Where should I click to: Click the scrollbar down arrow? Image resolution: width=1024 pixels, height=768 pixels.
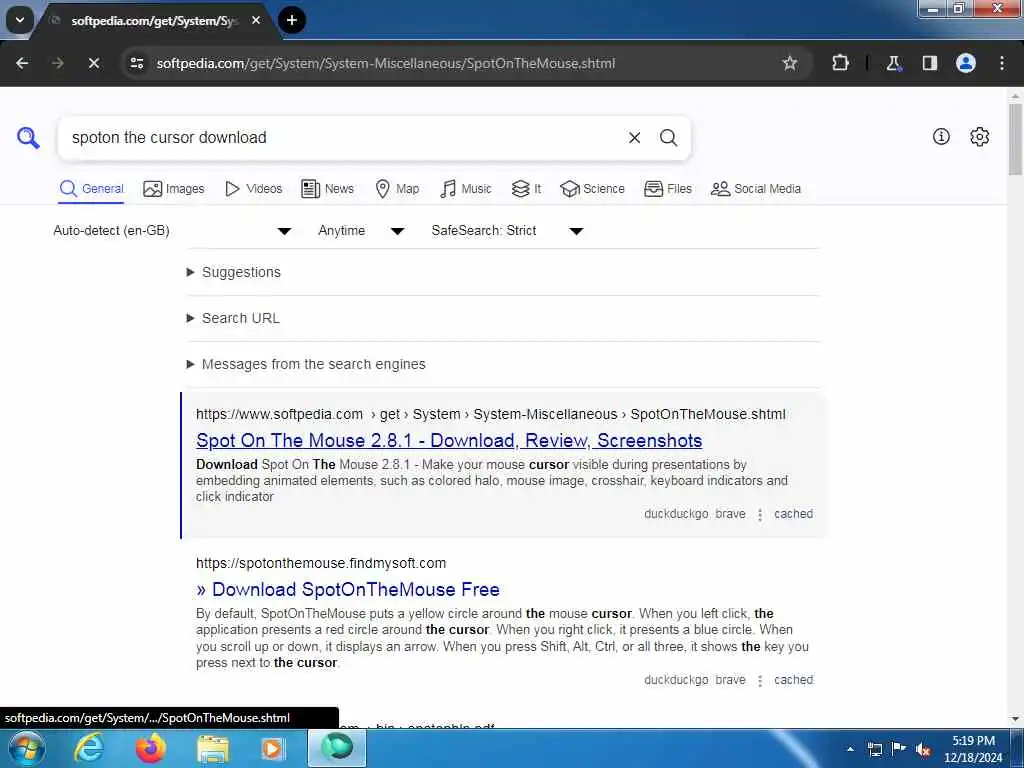[x=1015, y=719]
